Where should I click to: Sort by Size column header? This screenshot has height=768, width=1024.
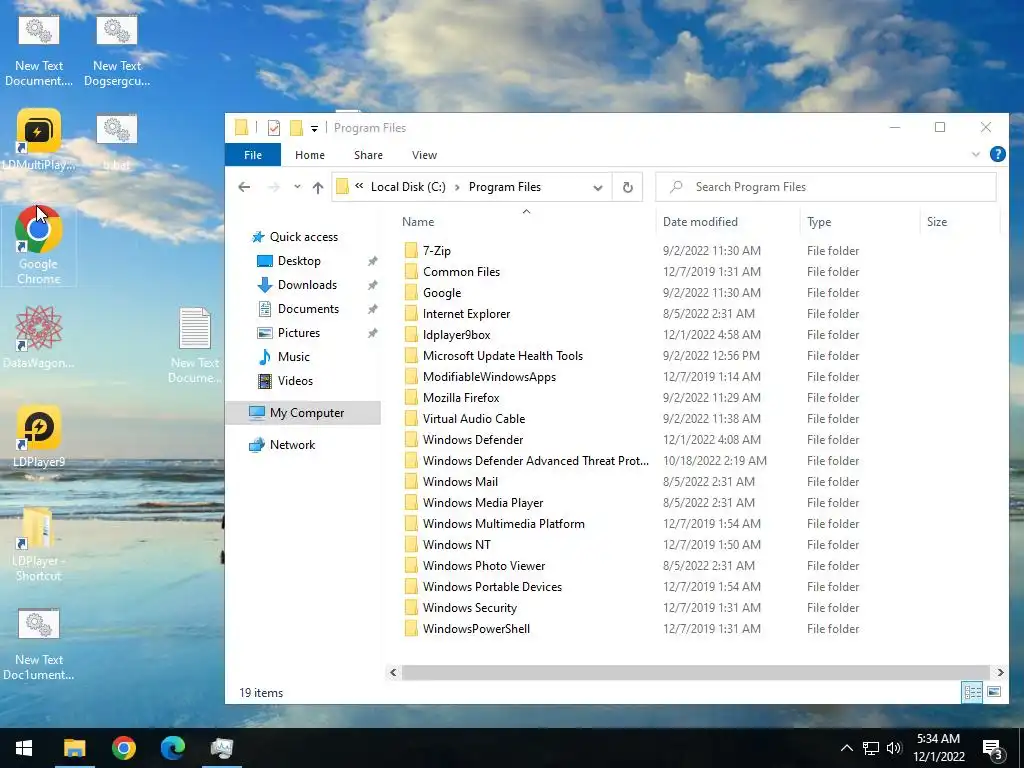tap(959, 222)
